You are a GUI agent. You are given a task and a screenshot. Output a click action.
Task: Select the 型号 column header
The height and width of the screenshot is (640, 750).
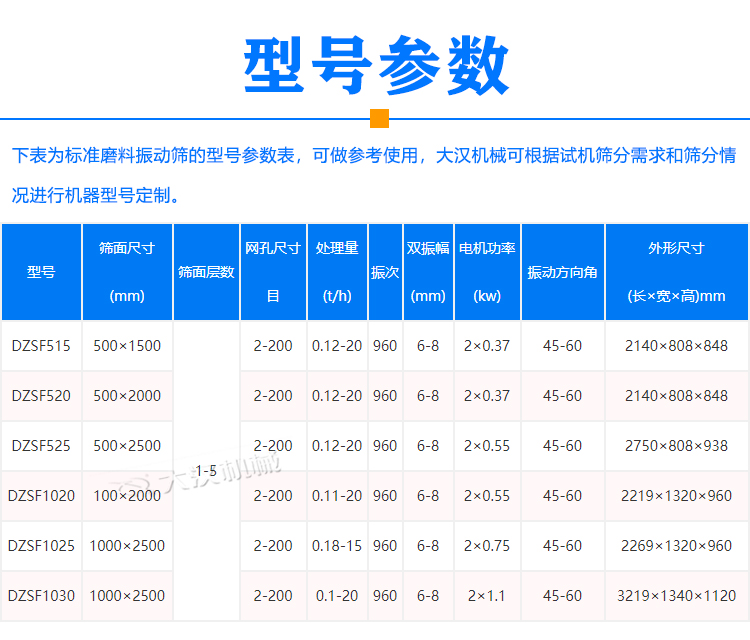click(41, 272)
